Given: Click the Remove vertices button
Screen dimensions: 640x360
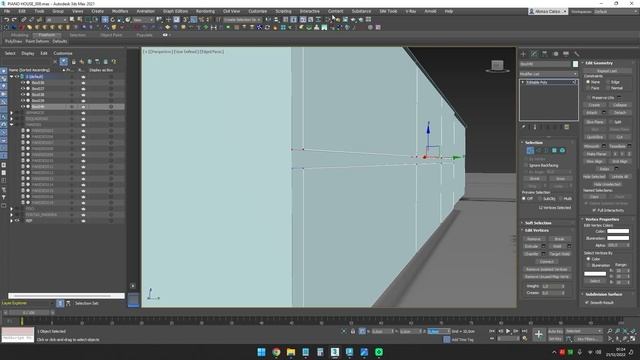Looking at the screenshot, I should click(534, 239).
